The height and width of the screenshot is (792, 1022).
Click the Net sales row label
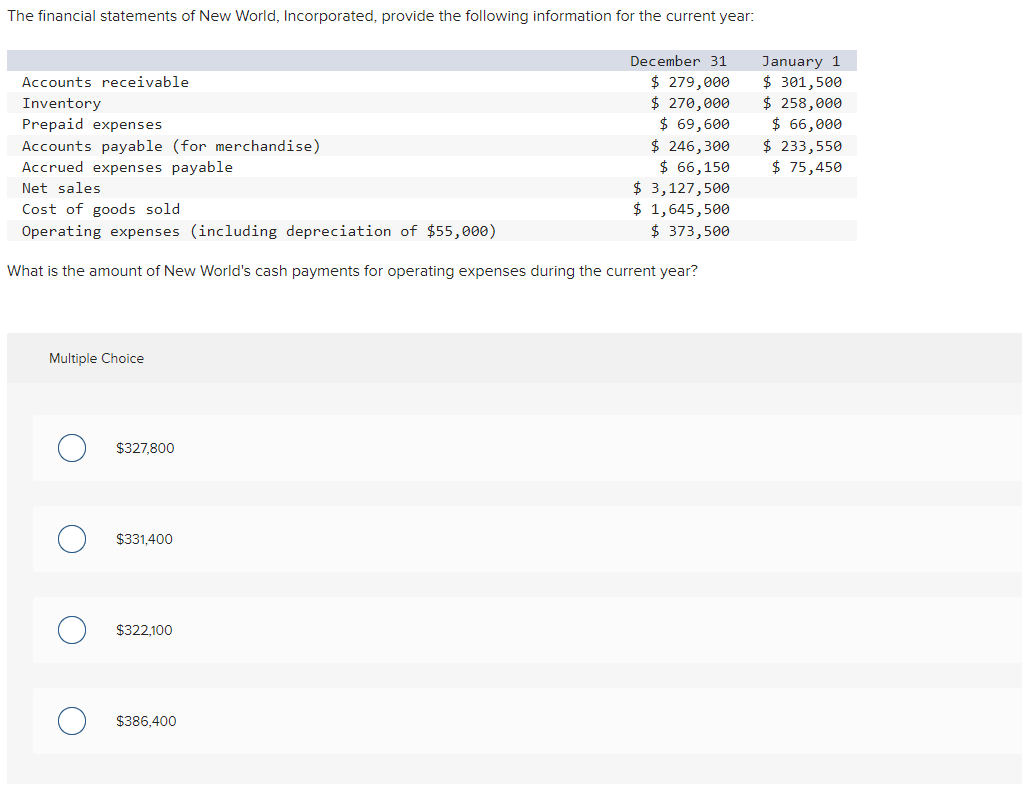61,188
